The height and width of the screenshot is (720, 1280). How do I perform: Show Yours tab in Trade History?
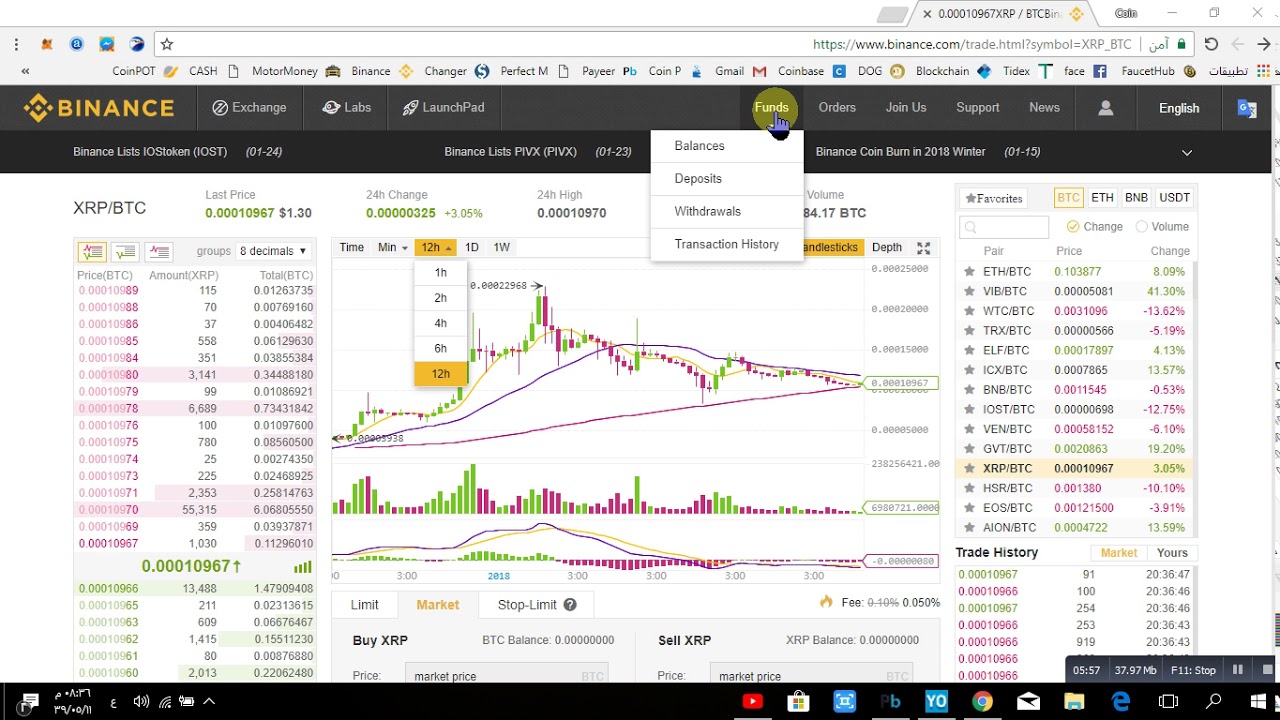(x=1172, y=553)
